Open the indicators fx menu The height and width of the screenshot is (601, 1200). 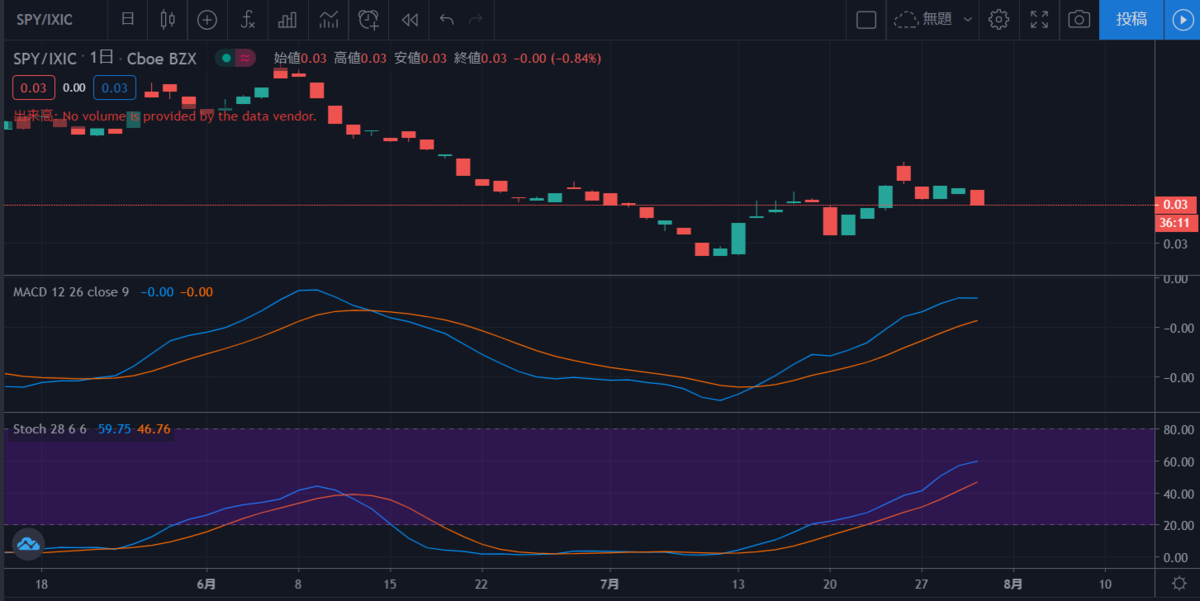[247, 19]
